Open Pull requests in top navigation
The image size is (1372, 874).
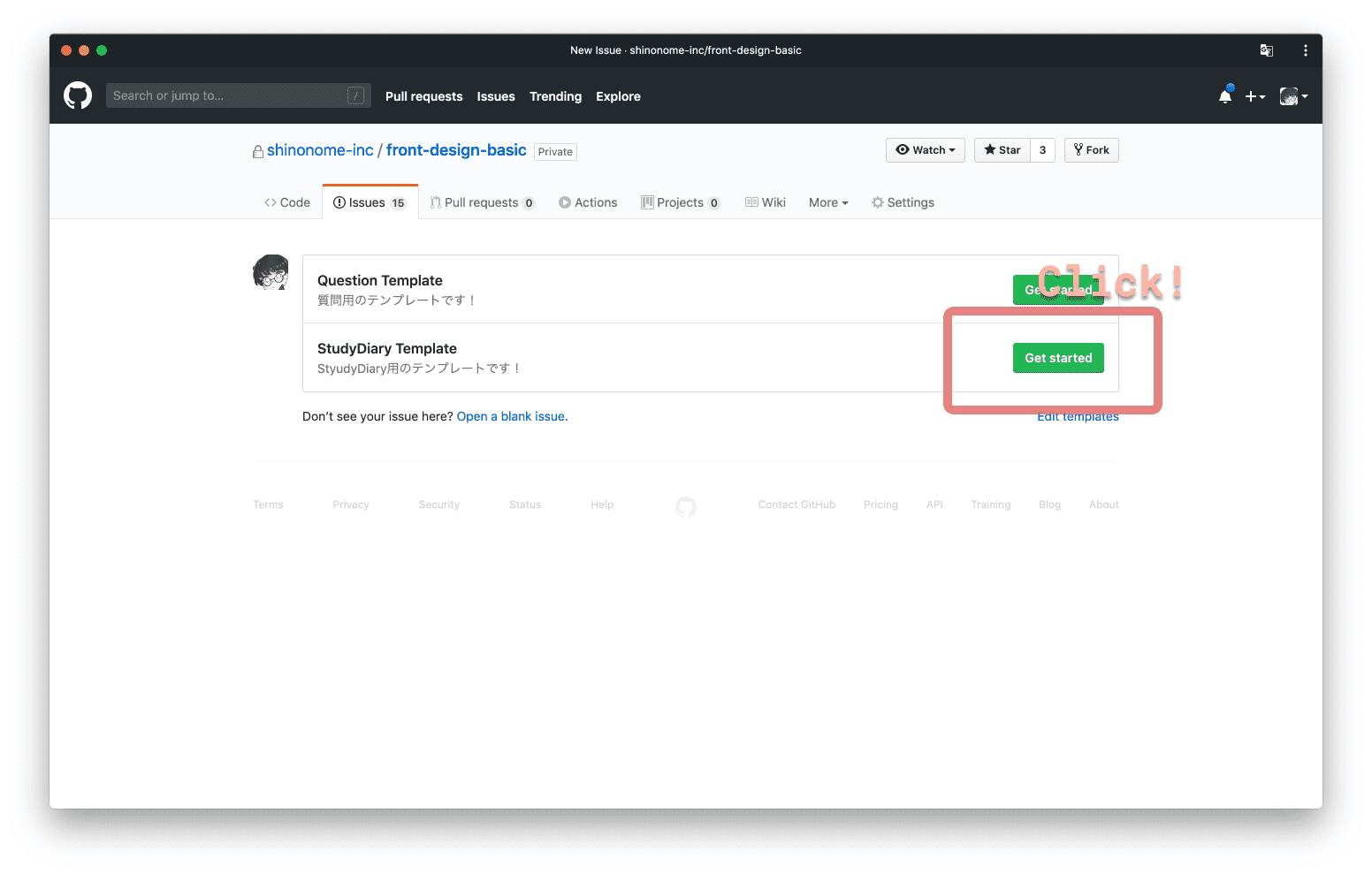tap(423, 96)
